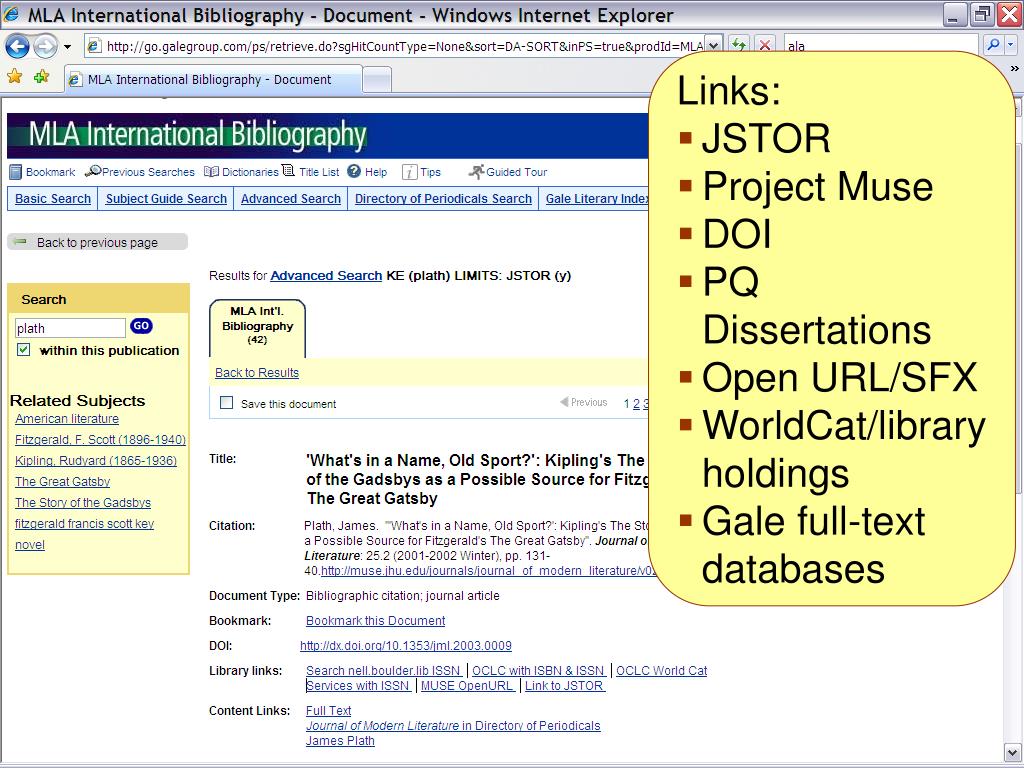Open The Story of the Gadsbys link

click(82, 502)
